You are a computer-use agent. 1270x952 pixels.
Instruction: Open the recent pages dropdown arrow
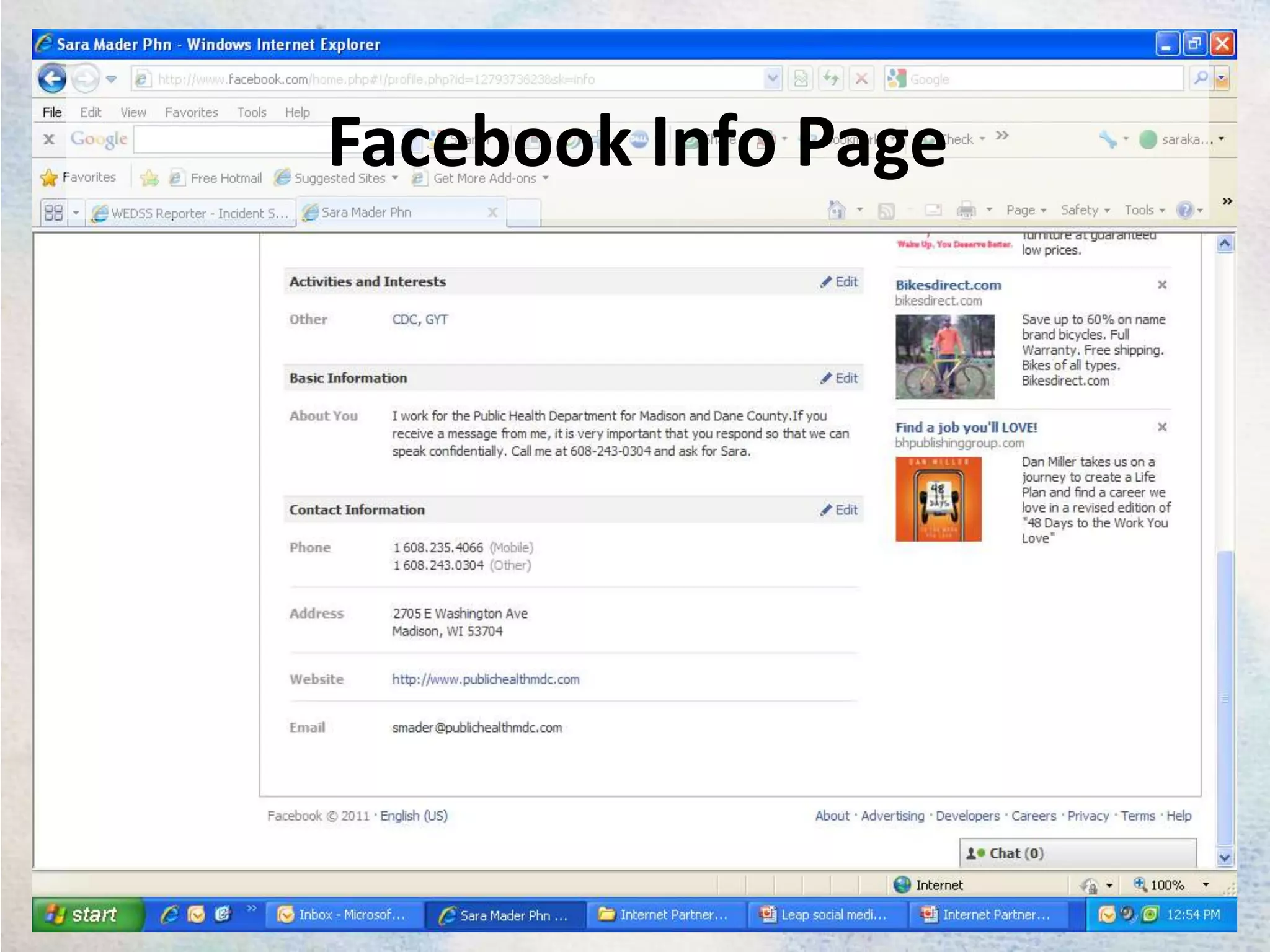(111, 79)
